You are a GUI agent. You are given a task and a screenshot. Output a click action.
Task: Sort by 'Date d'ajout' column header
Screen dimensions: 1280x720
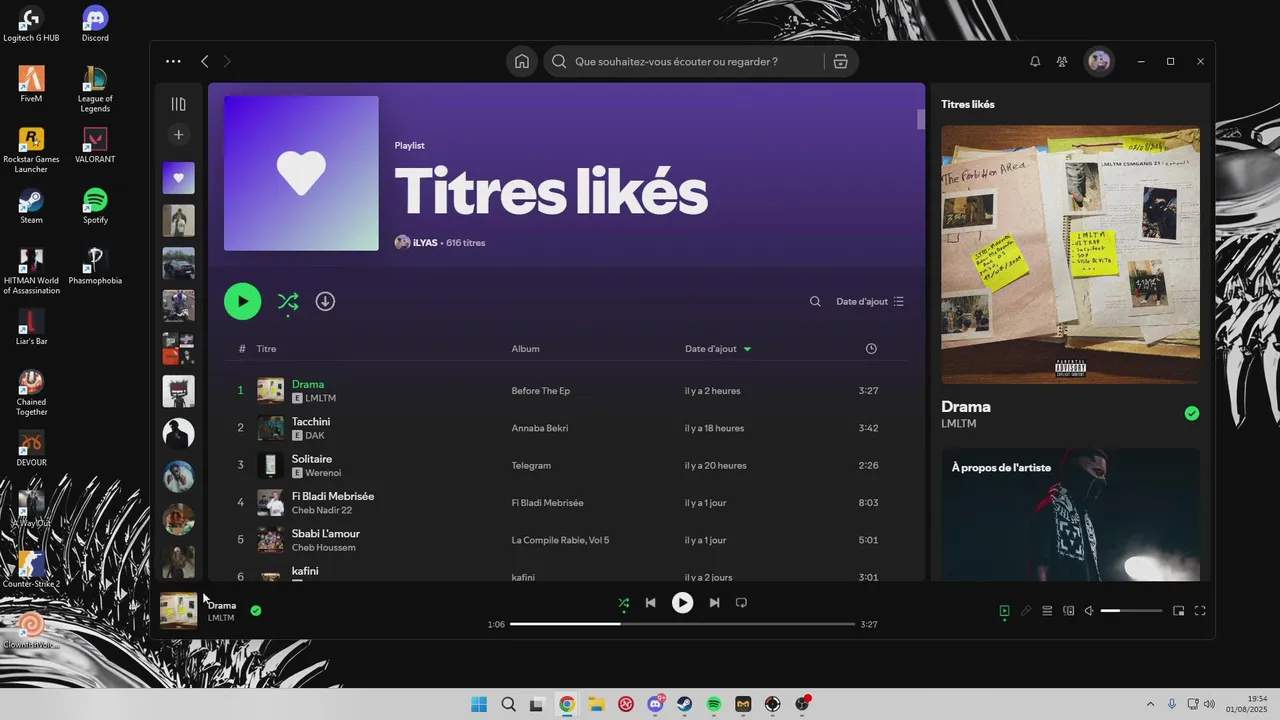click(x=718, y=349)
